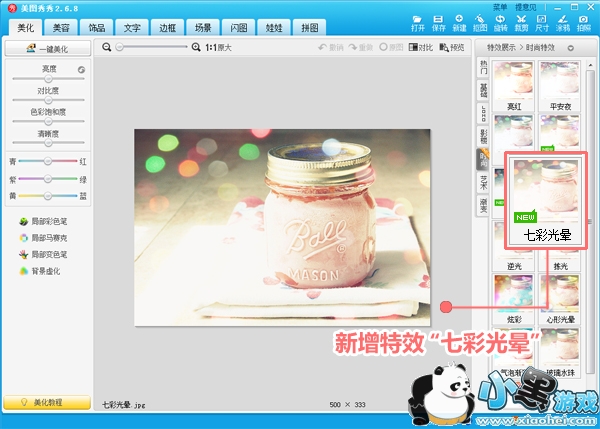
Task: Select the 背景虚化 background blur tool
Action: pyautogui.click(x=40, y=271)
